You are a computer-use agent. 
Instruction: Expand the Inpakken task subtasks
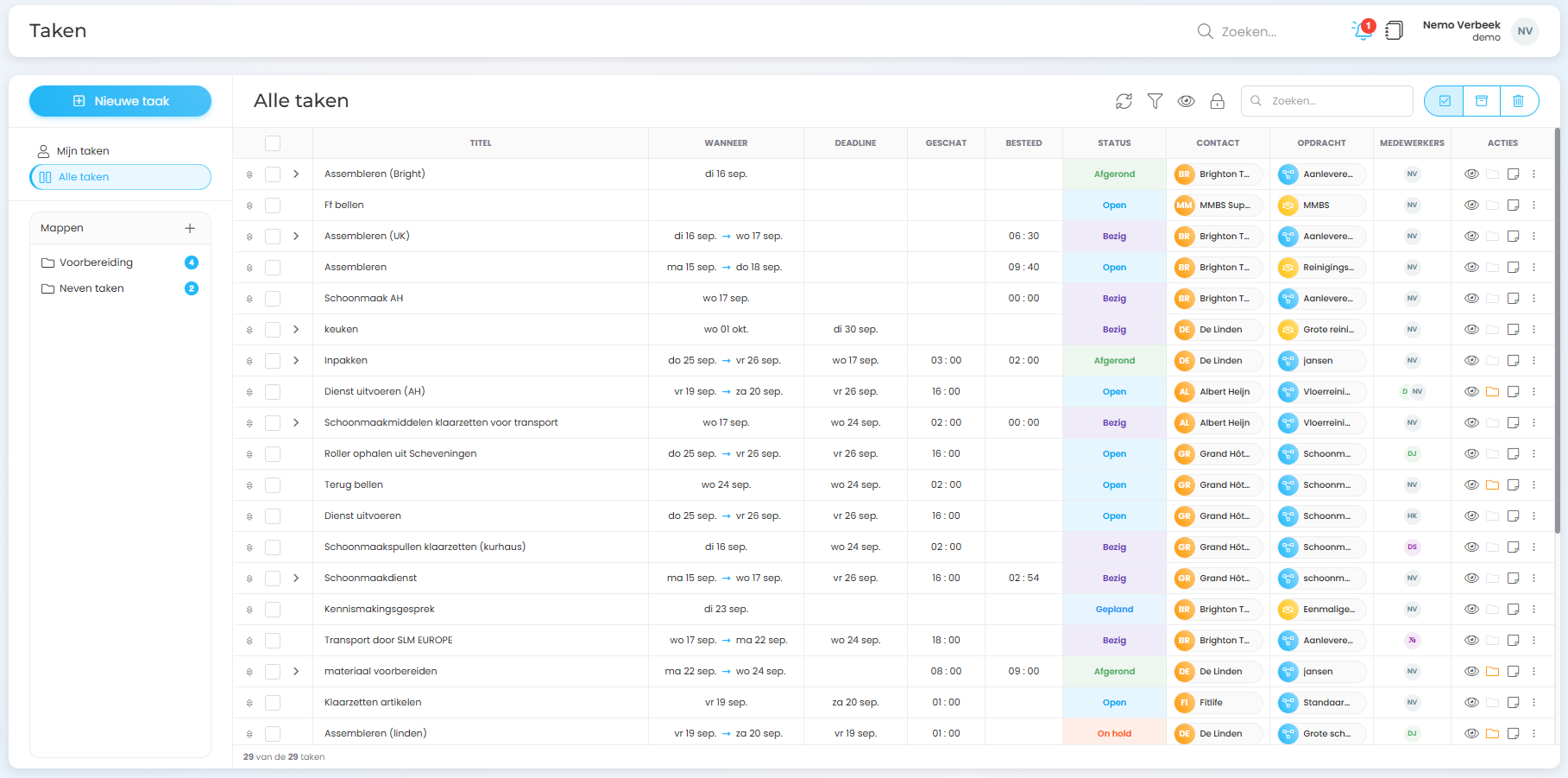pyautogui.click(x=296, y=361)
